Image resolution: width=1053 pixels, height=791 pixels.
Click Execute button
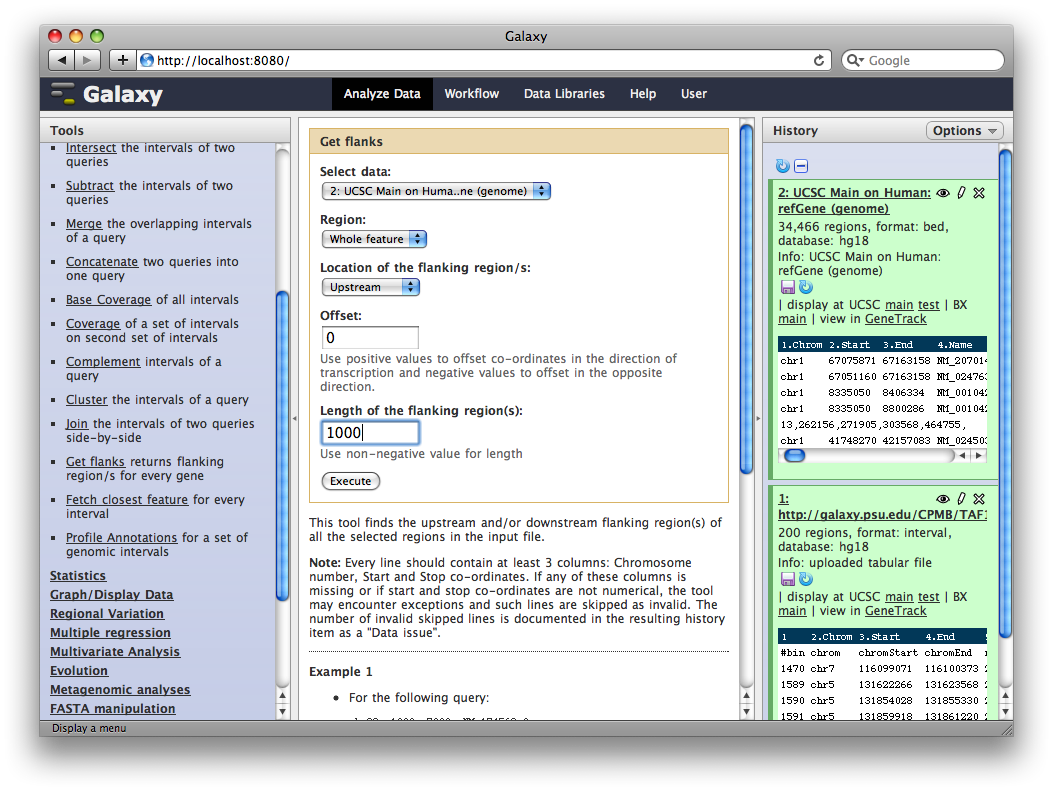pos(351,481)
